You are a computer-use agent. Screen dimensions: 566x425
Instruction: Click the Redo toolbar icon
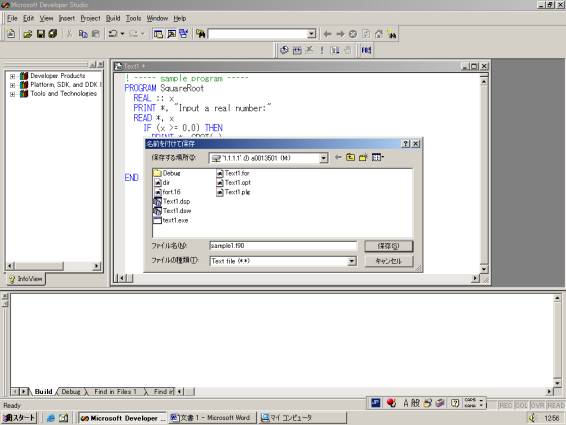point(133,34)
